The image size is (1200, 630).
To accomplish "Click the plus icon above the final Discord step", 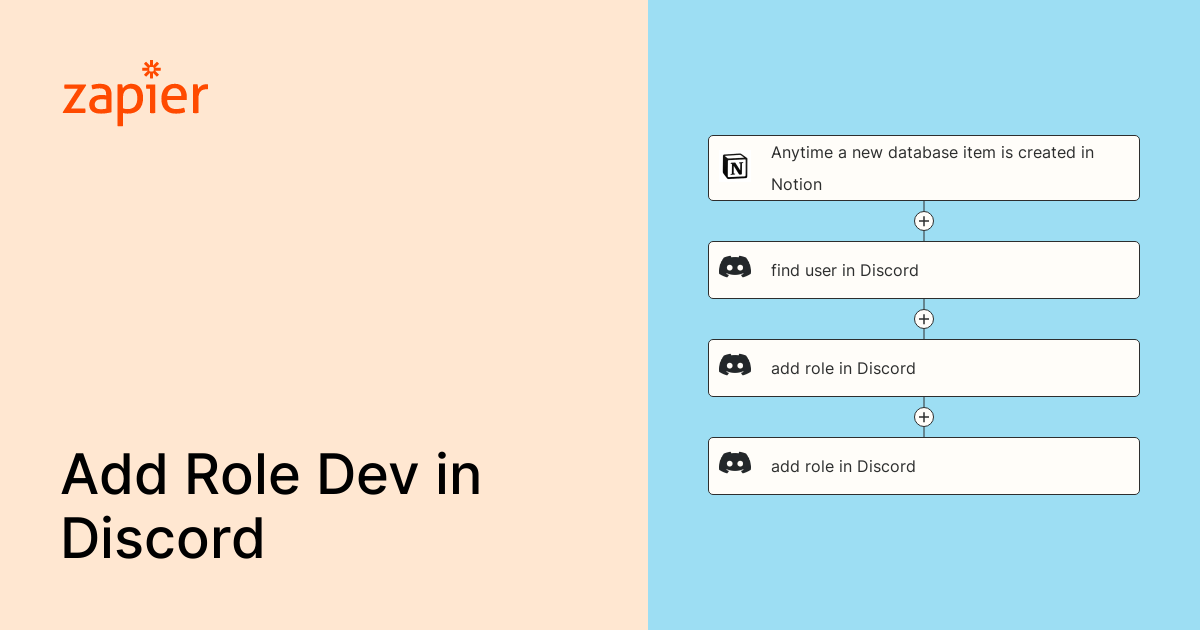I will pyautogui.click(x=924, y=417).
